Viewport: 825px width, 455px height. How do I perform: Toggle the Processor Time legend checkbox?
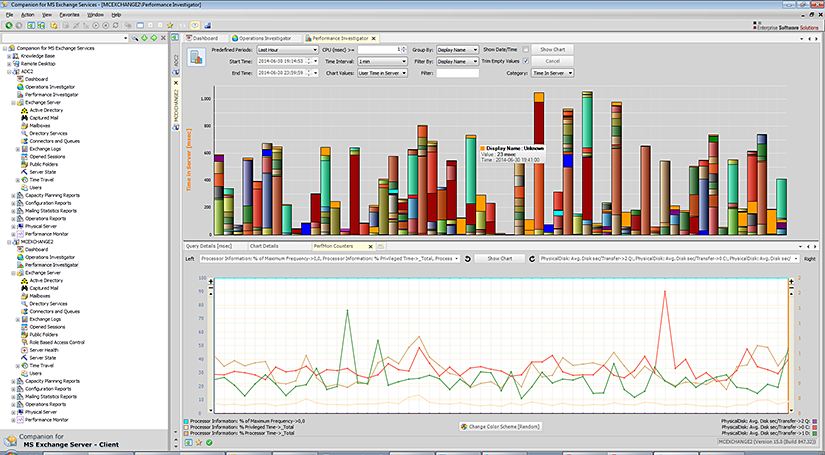[186, 433]
